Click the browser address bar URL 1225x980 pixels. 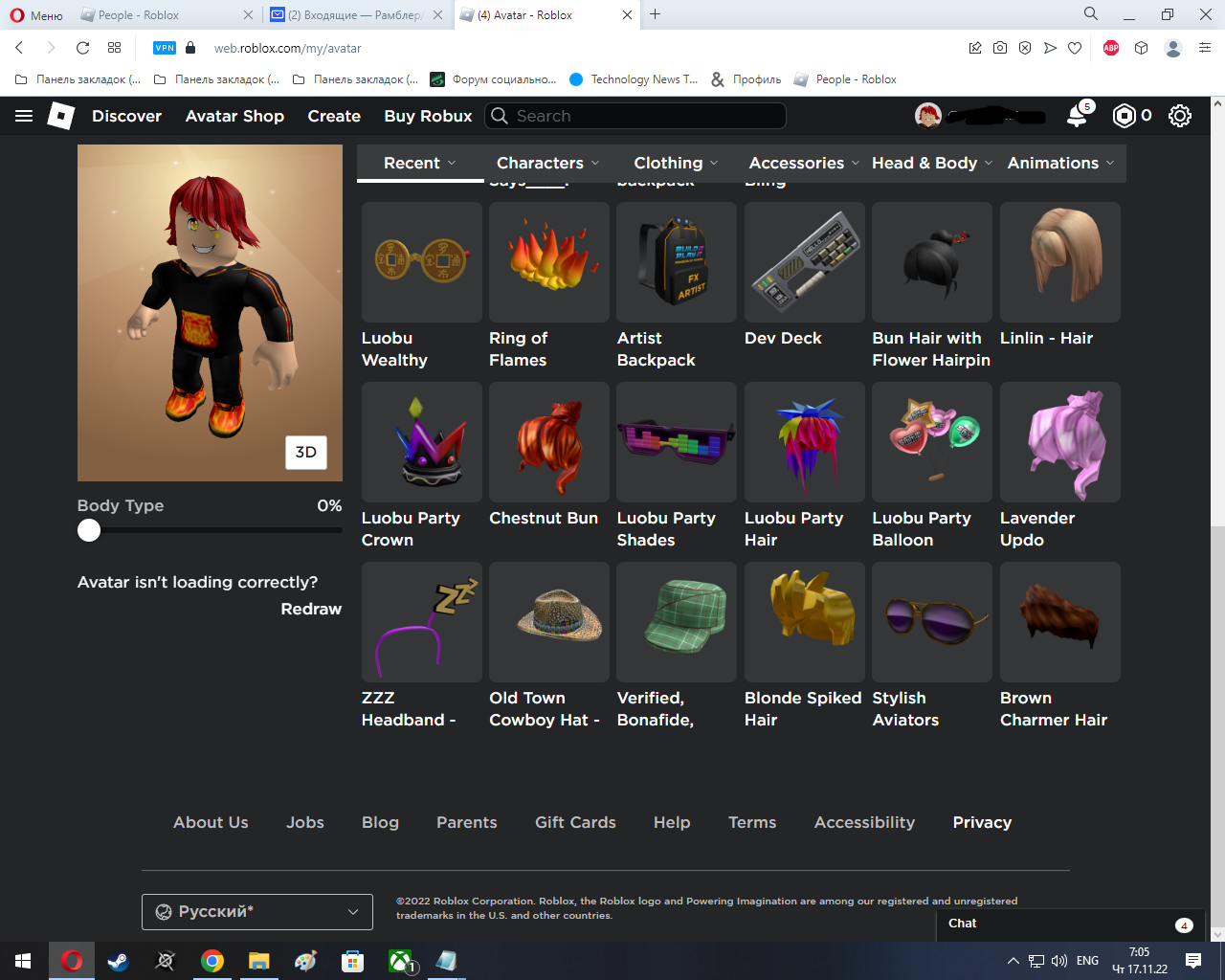coord(288,48)
